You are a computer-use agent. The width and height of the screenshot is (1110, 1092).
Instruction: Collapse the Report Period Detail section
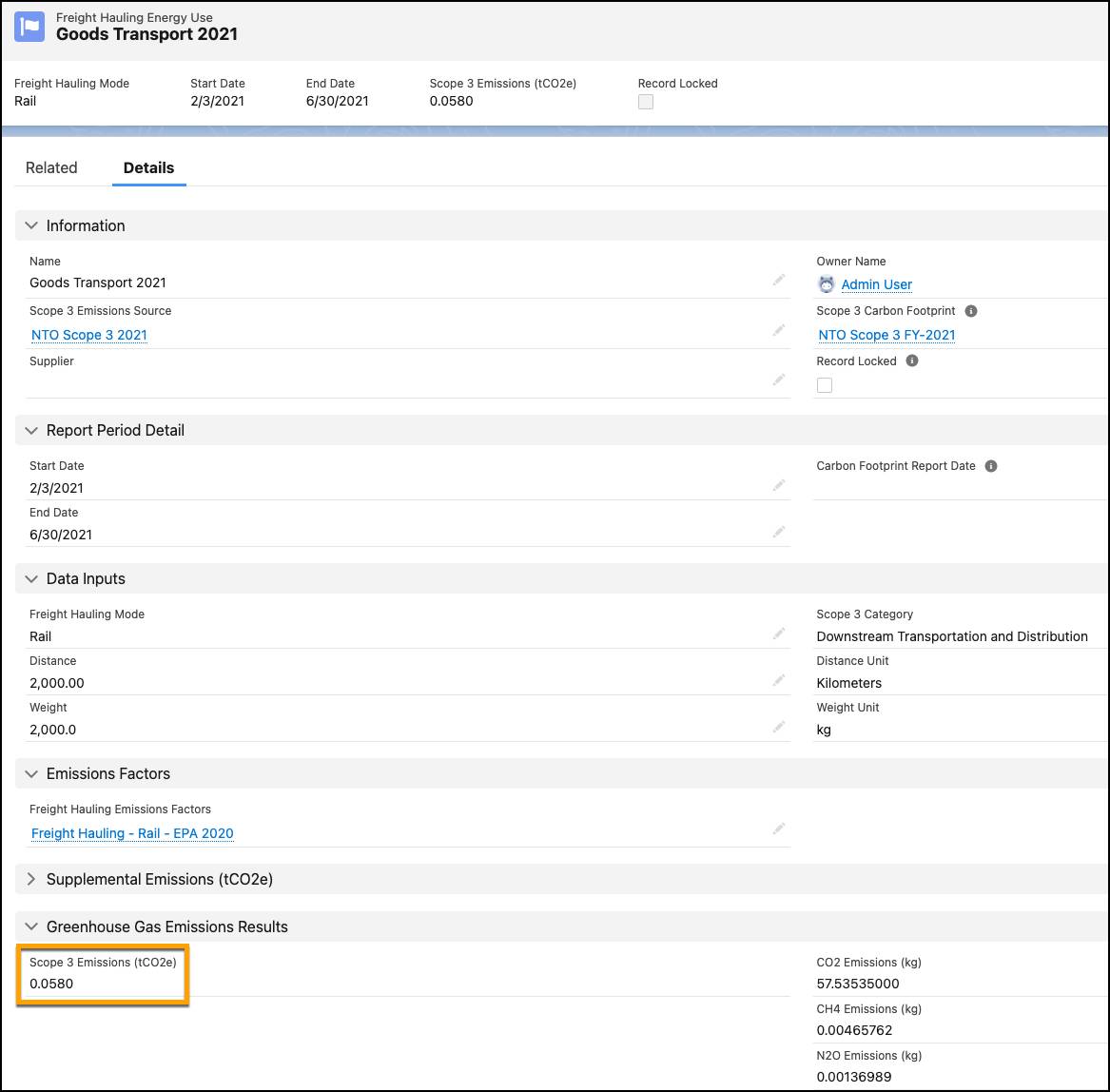(31, 431)
